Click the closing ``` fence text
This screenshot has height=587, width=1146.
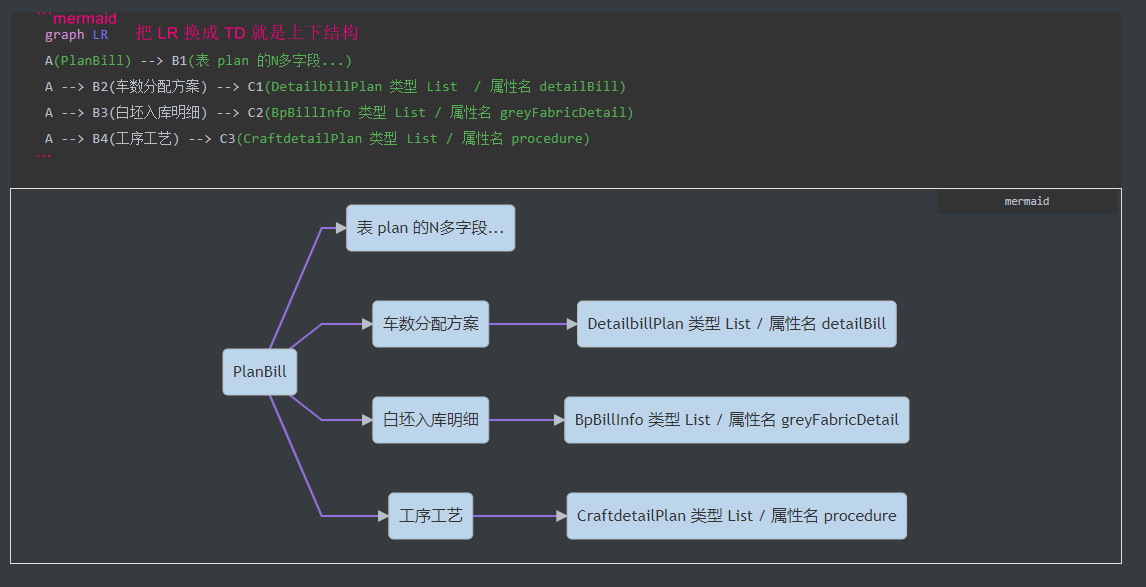point(44,156)
